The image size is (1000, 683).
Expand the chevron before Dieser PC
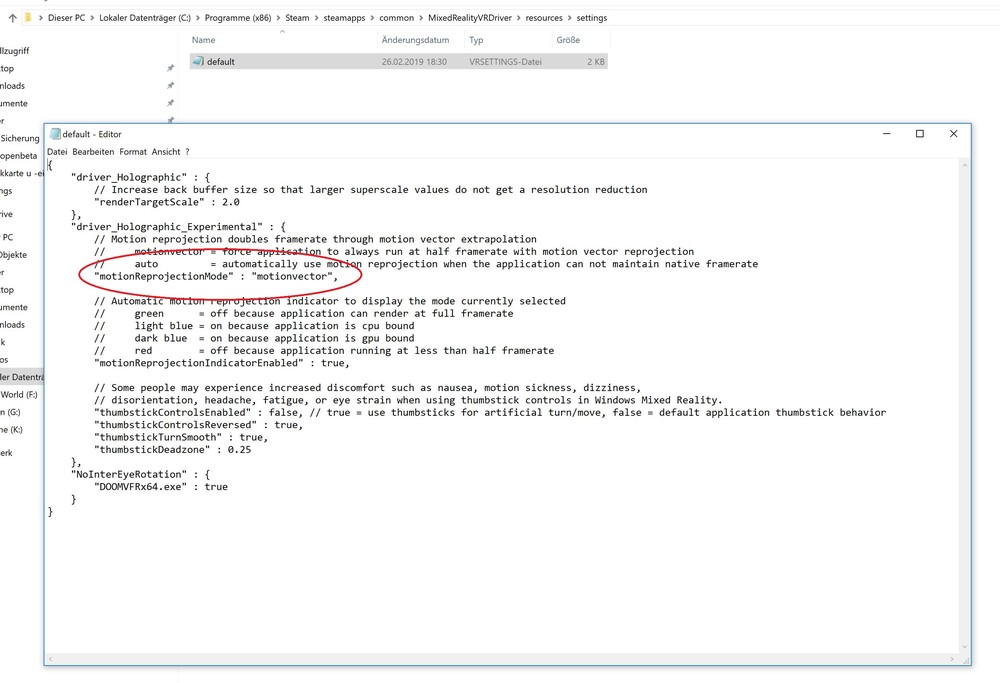[x=41, y=18]
